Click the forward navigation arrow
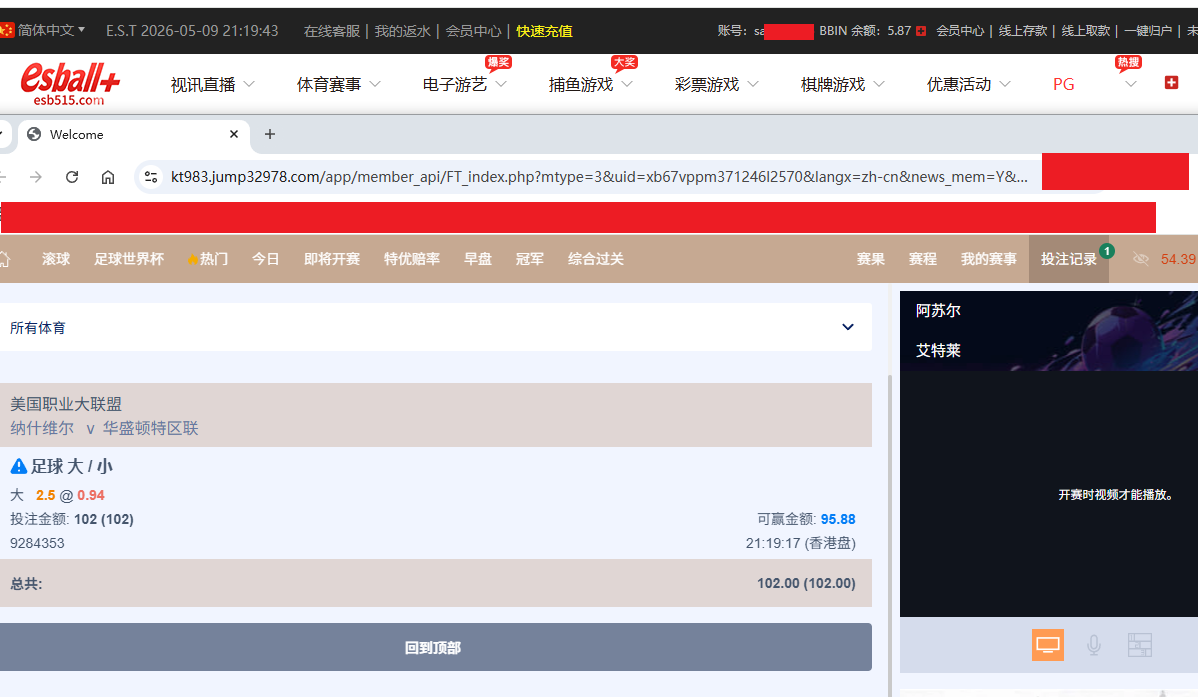The width and height of the screenshot is (1198, 697). coord(35,177)
